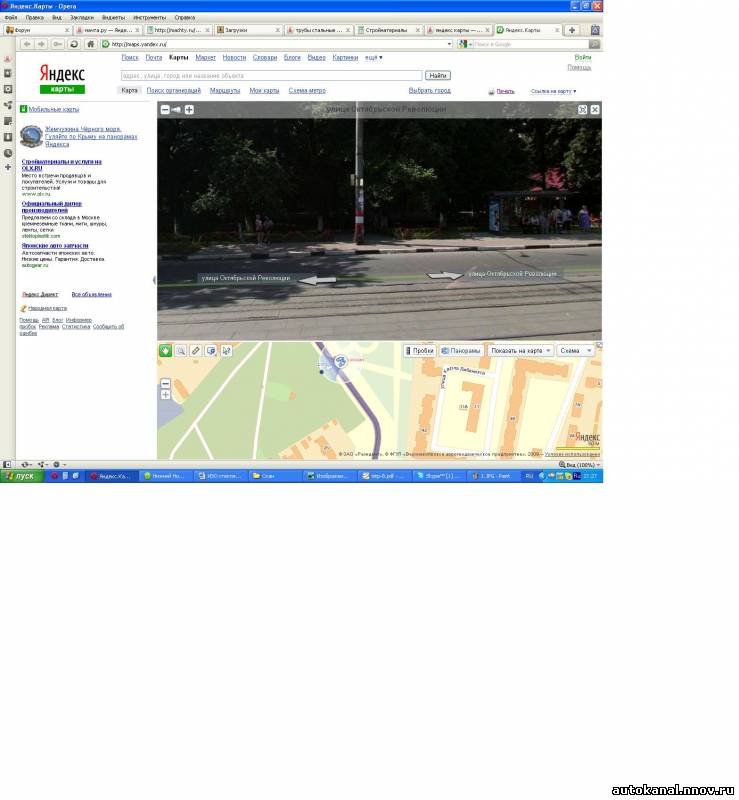Viewport: 739px width, 800px height.
Task: Switch to the Стройматериалы browser tab
Action: pos(389,30)
